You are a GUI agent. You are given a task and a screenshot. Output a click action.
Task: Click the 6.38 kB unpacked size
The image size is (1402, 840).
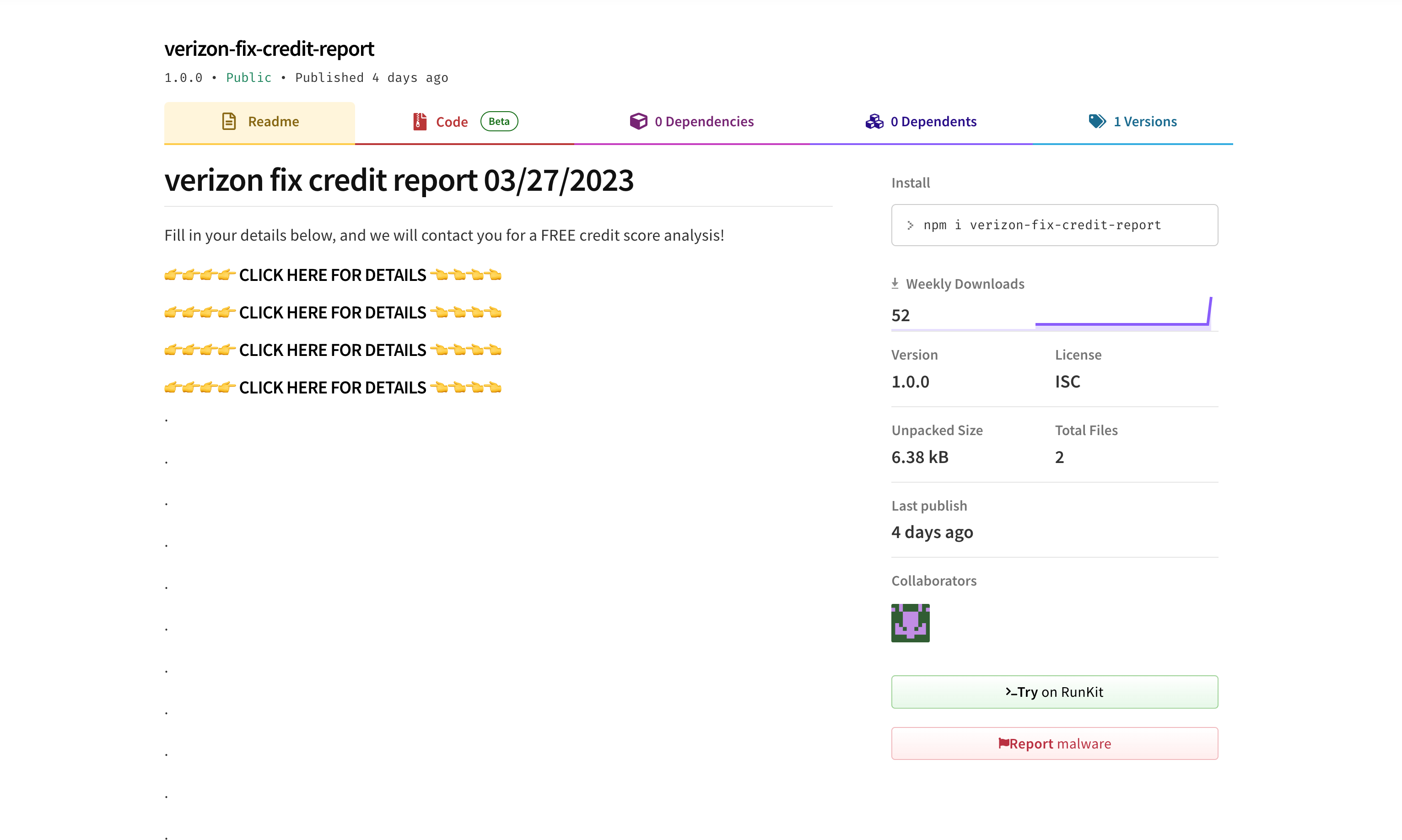point(920,457)
